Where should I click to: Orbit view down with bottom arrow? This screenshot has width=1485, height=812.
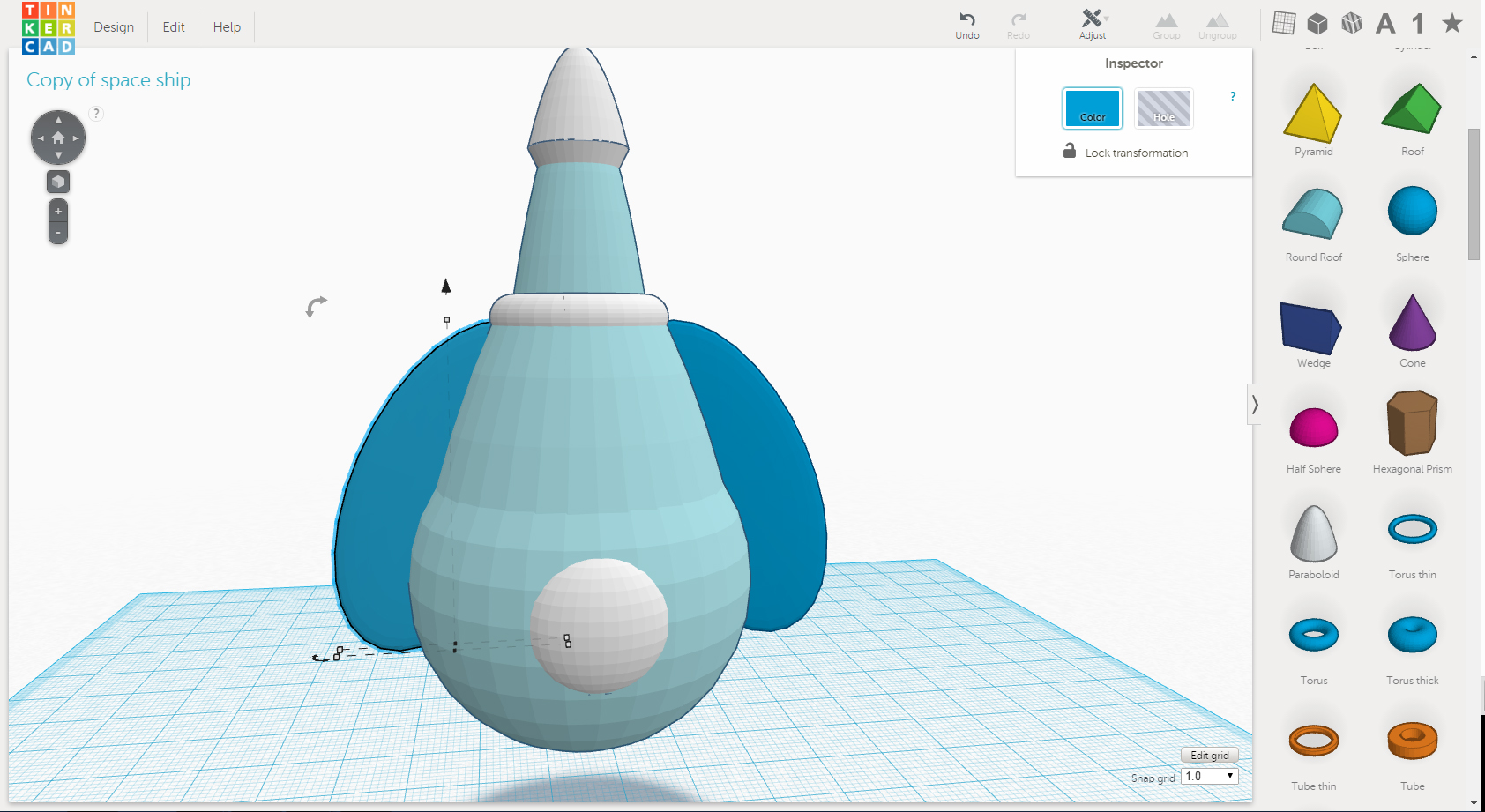(x=58, y=156)
